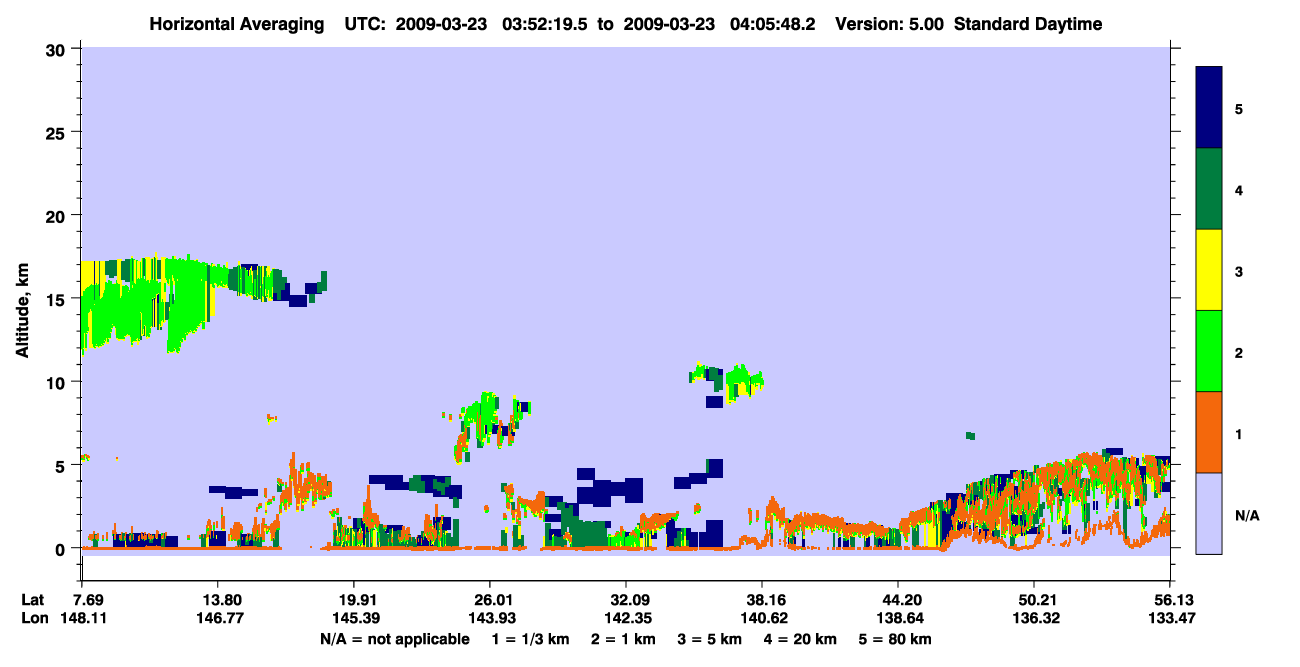Click the 'Lon' row label

34,618
